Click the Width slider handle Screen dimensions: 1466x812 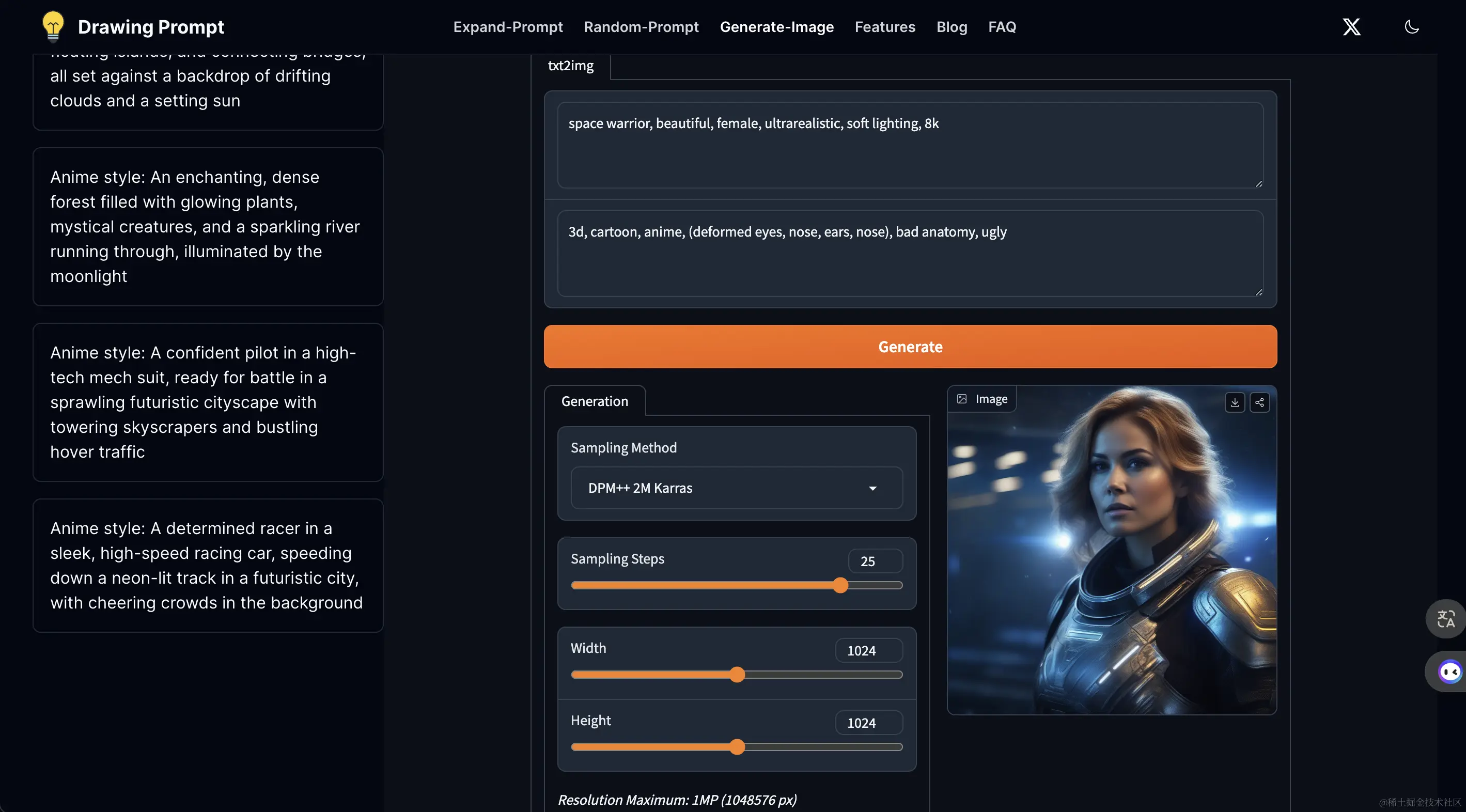(x=737, y=674)
